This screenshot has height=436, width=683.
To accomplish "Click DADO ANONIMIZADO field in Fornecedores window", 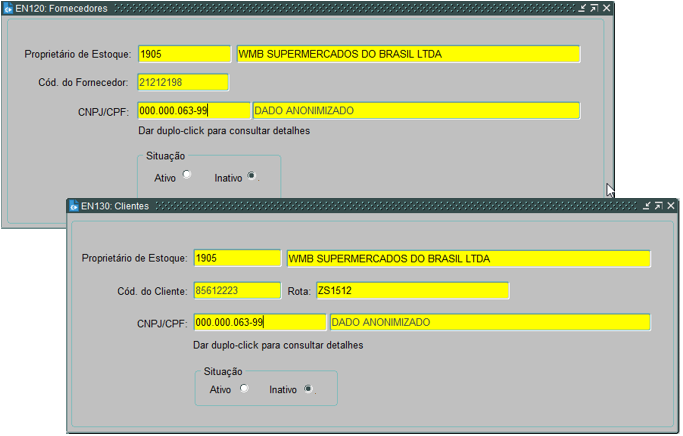I will (x=416, y=111).
